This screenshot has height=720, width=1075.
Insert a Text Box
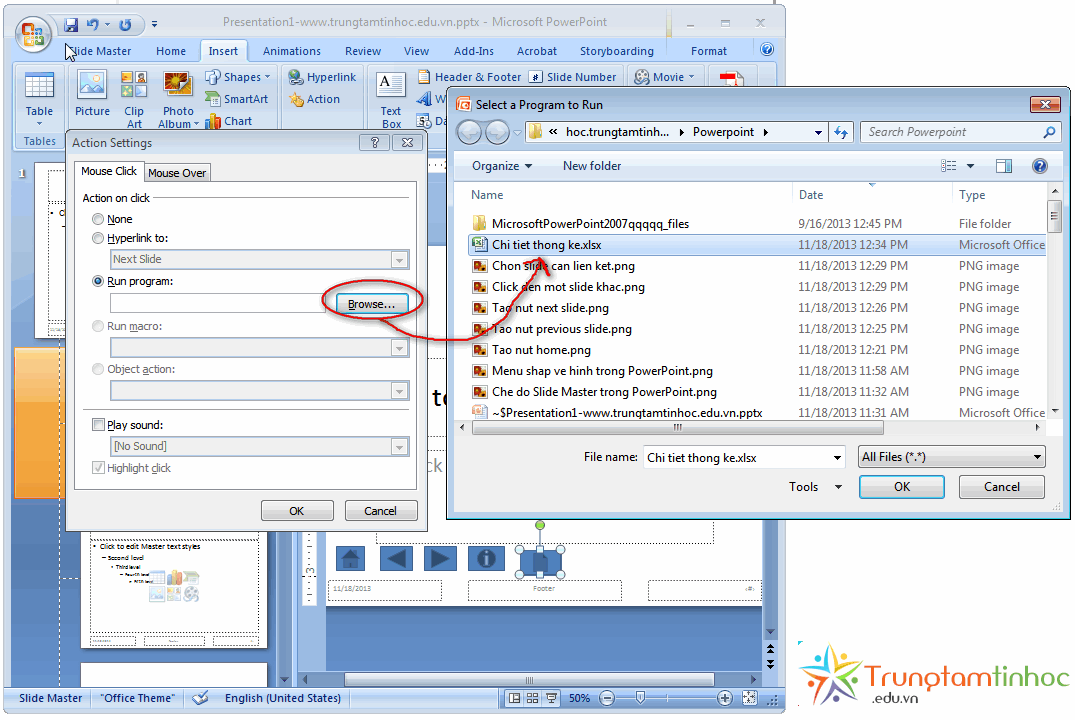(x=391, y=100)
